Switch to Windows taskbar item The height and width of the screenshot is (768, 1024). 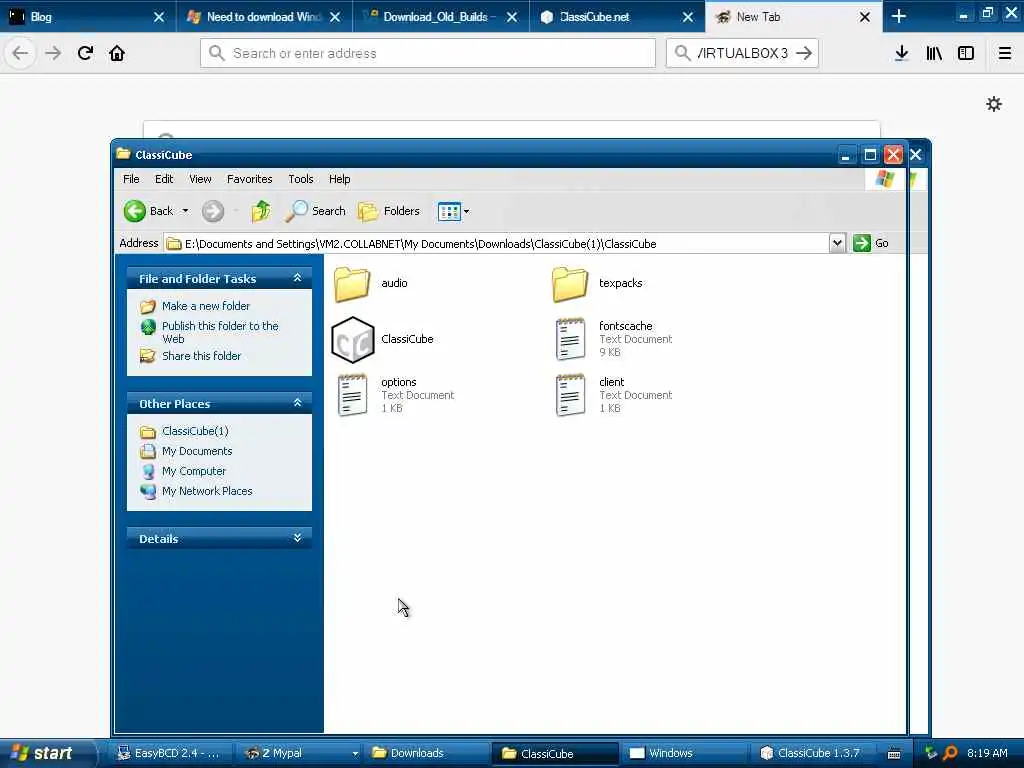[683, 753]
